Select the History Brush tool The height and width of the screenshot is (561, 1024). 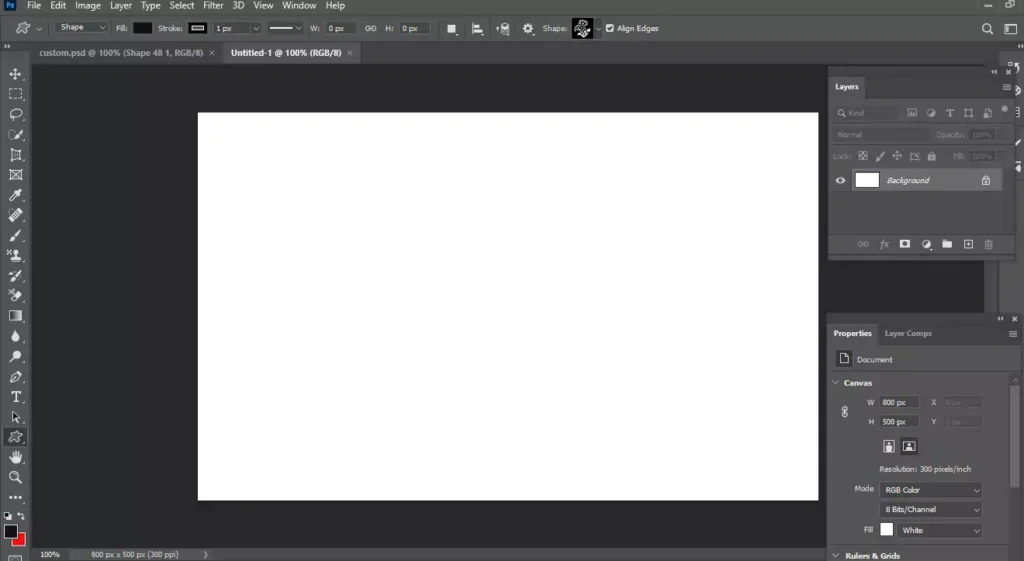(x=16, y=276)
